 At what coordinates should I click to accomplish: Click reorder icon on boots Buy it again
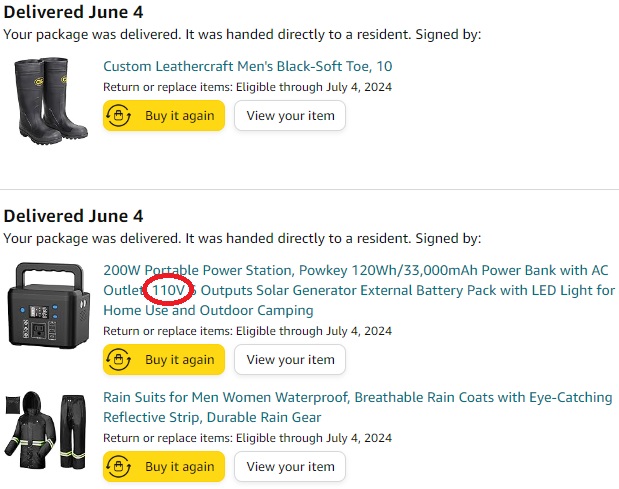coord(118,116)
